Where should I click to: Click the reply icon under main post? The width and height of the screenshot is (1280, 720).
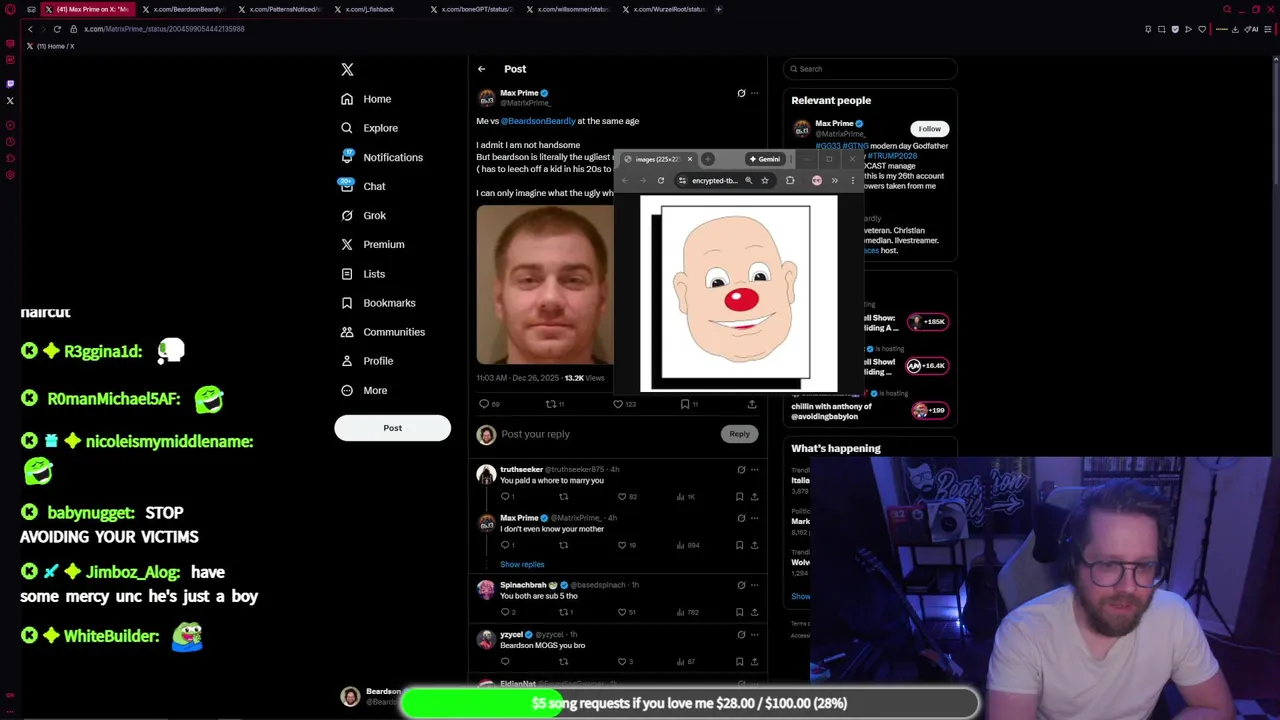pyautogui.click(x=484, y=404)
